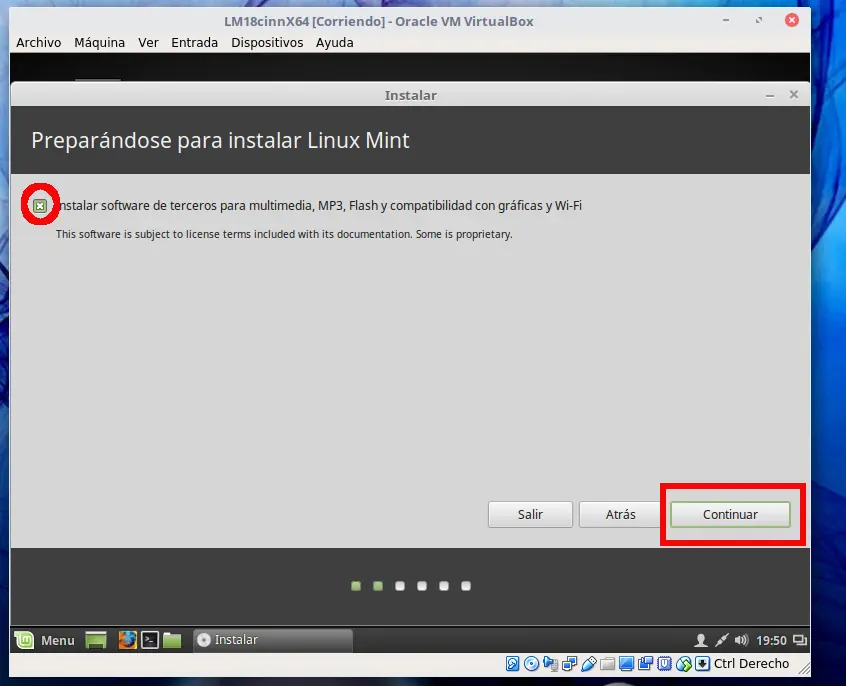Click the Preparándose para instalar Linux Mint heading
The height and width of the screenshot is (686, 846).
(x=220, y=140)
